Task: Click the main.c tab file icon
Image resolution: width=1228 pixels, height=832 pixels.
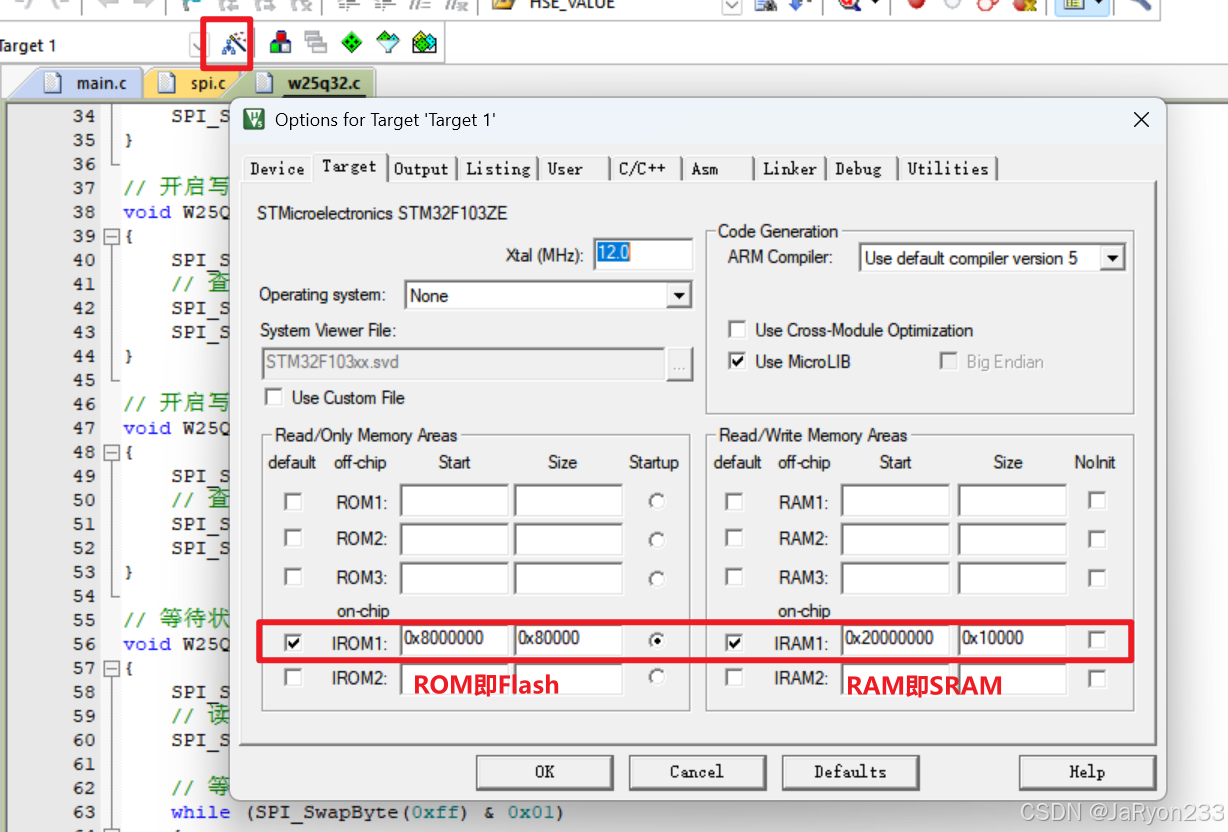Action: [53, 83]
